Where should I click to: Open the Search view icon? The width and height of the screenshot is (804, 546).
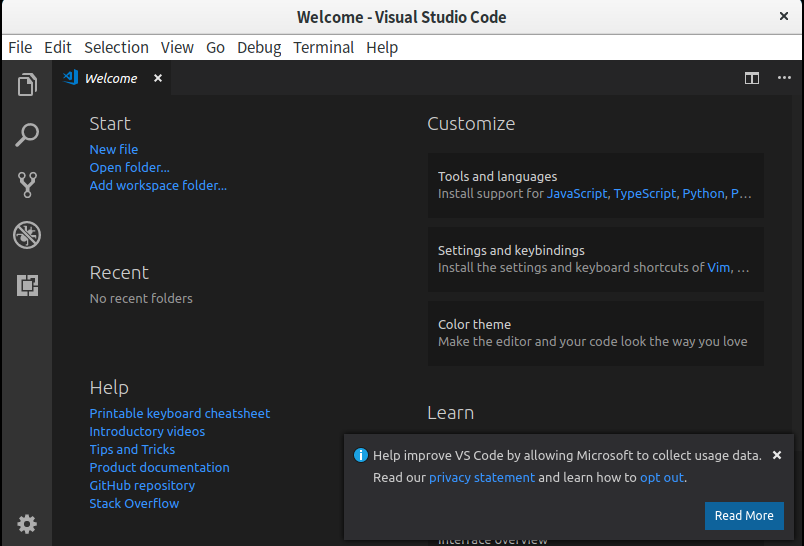(x=27, y=135)
